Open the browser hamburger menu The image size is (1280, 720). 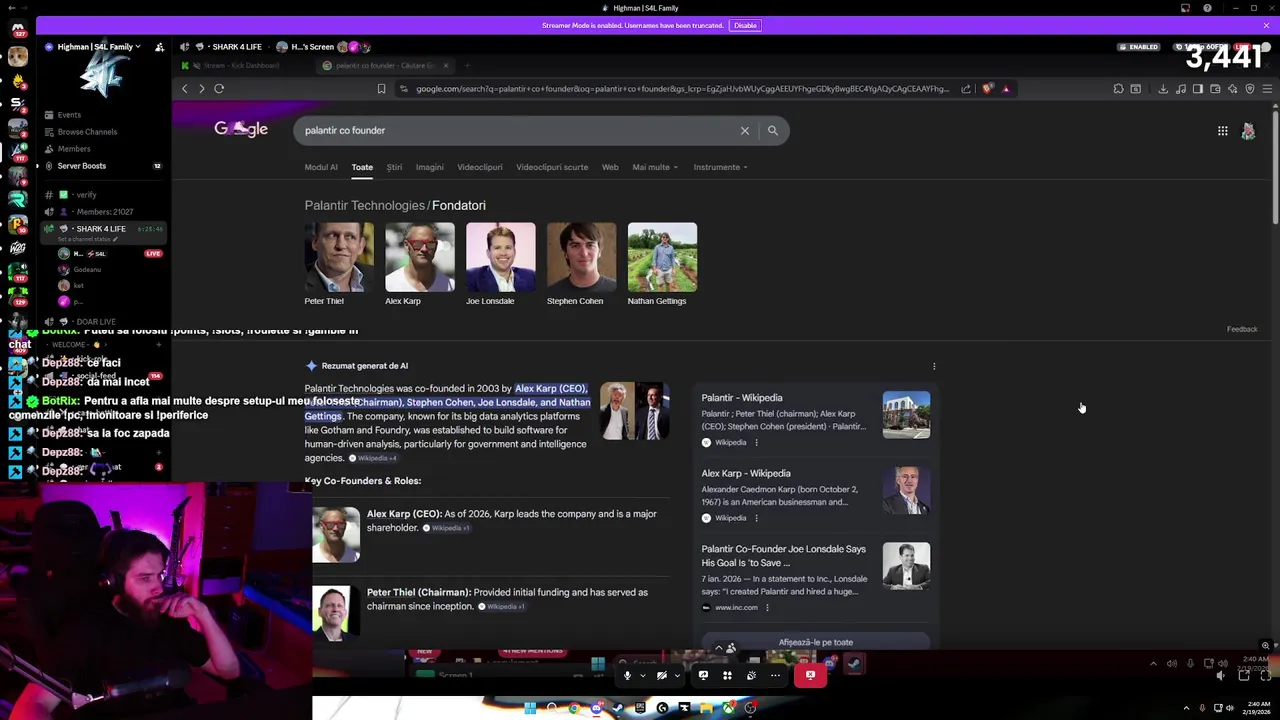tap(1267, 89)
